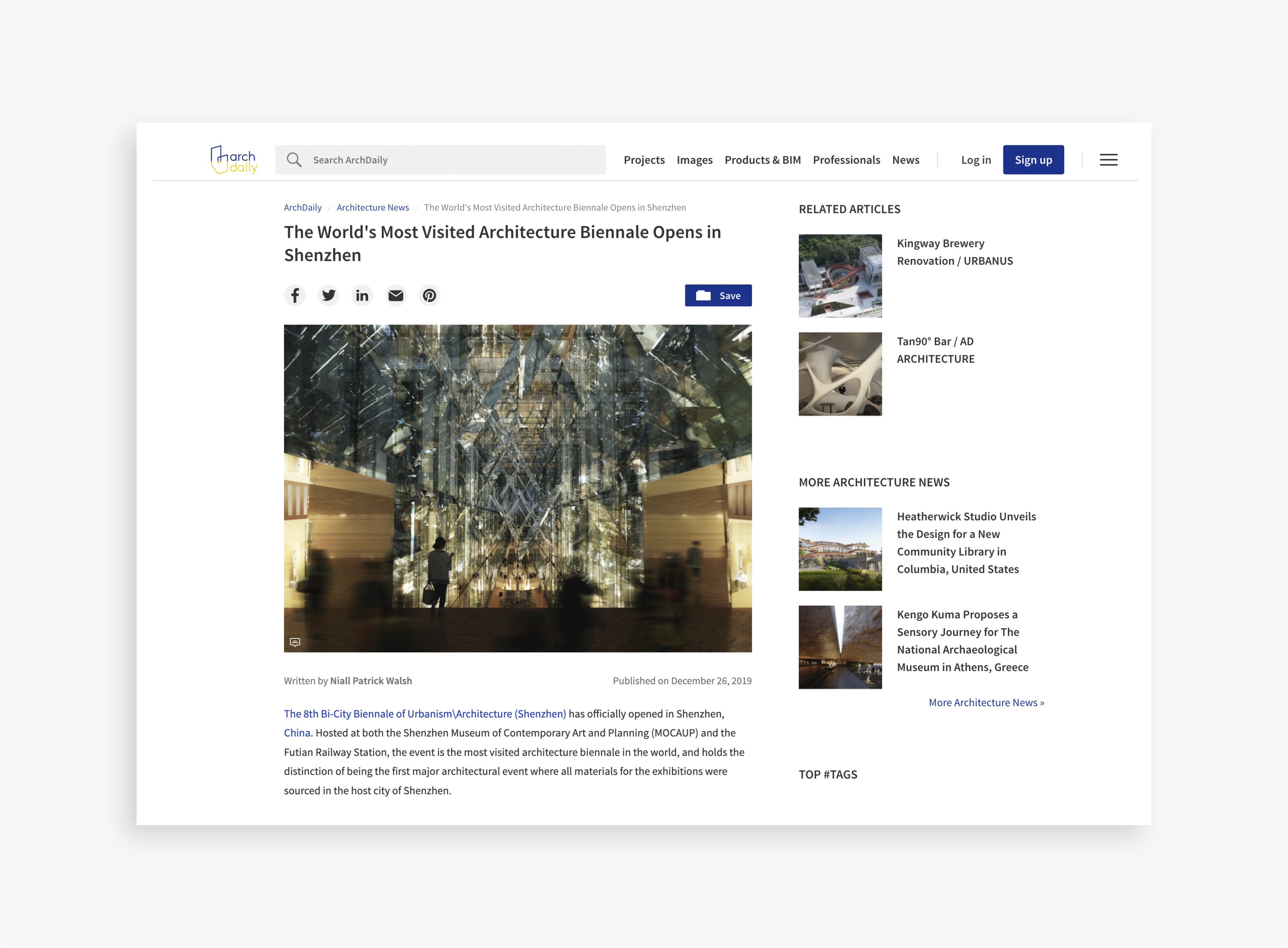Click the ArchDaily logo
Screen dimensions: 1288x948
click(x=234, y=160)
